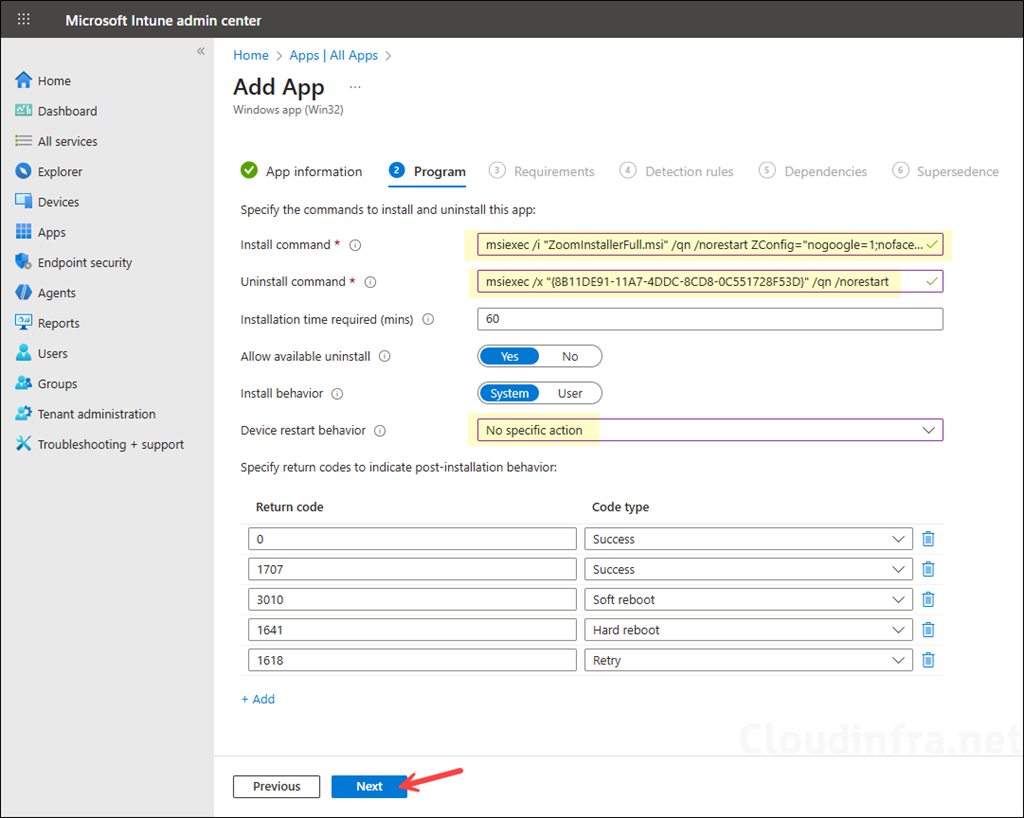The width and height of the screenshot is (1024, 818).
Task: Open the app launcher waffle icon
Action: click(x=24, y=20)
